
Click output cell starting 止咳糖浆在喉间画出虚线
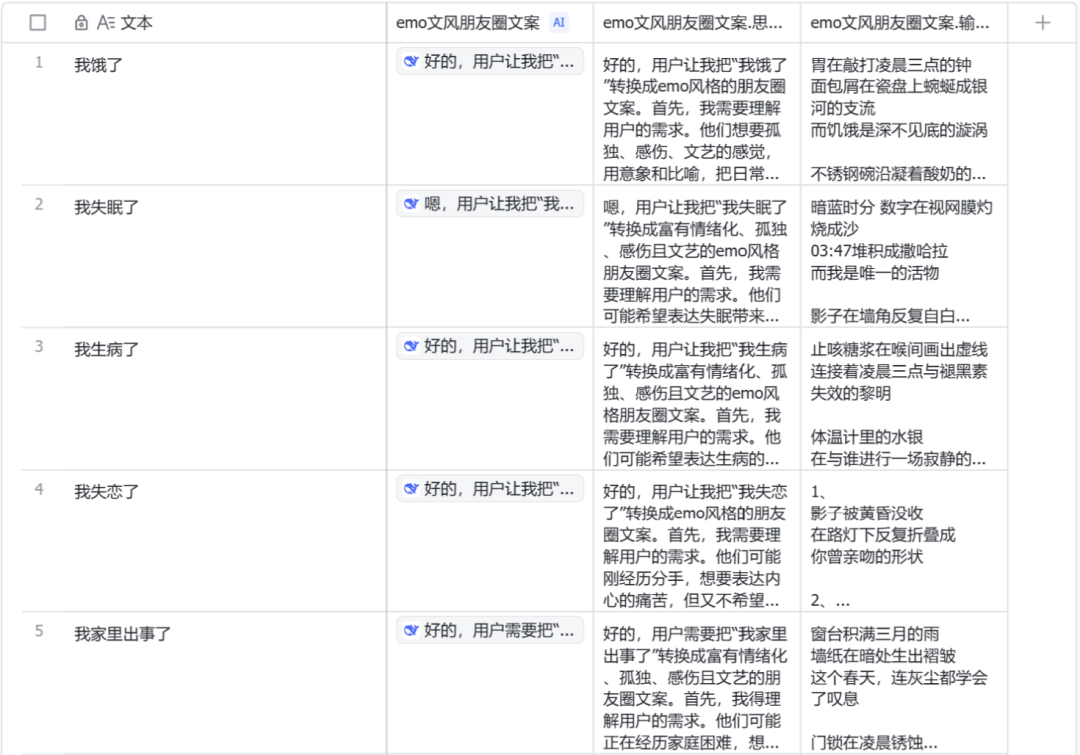(904, 399)
